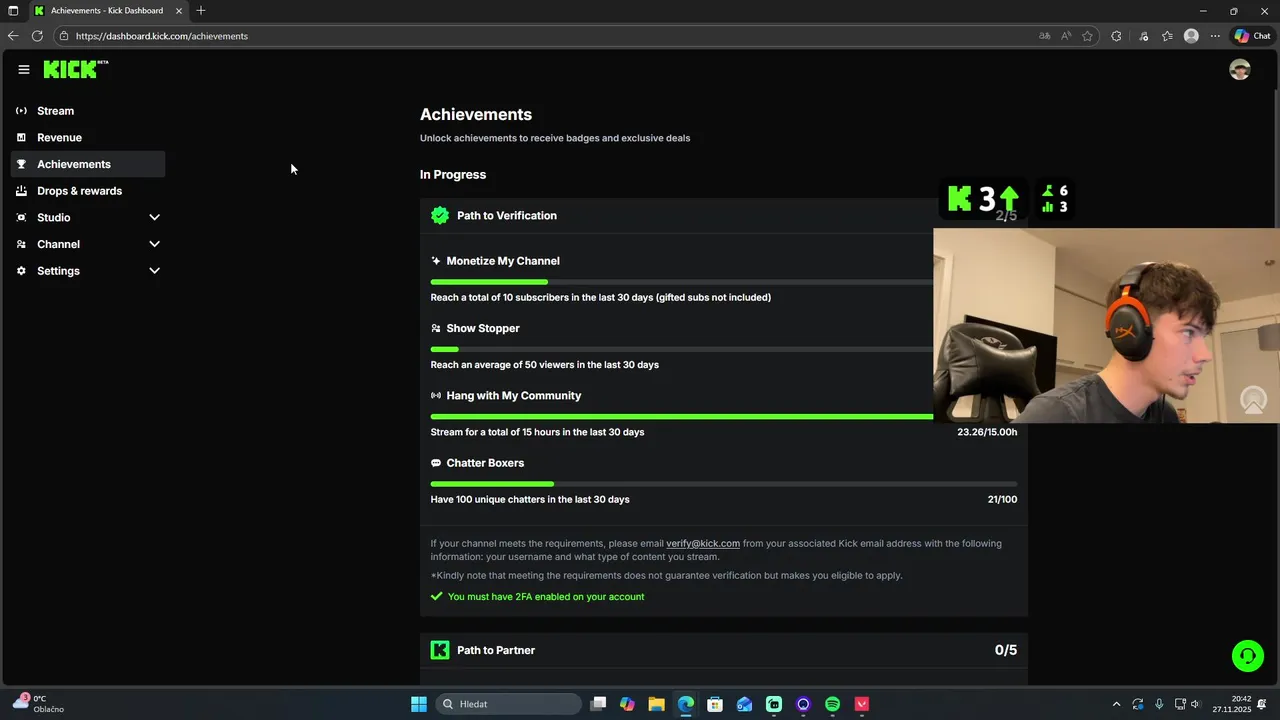Open the Edge profile avatar in toolbar
This screenshot has width=1280, height=720.
click(x=1191, y=36)
